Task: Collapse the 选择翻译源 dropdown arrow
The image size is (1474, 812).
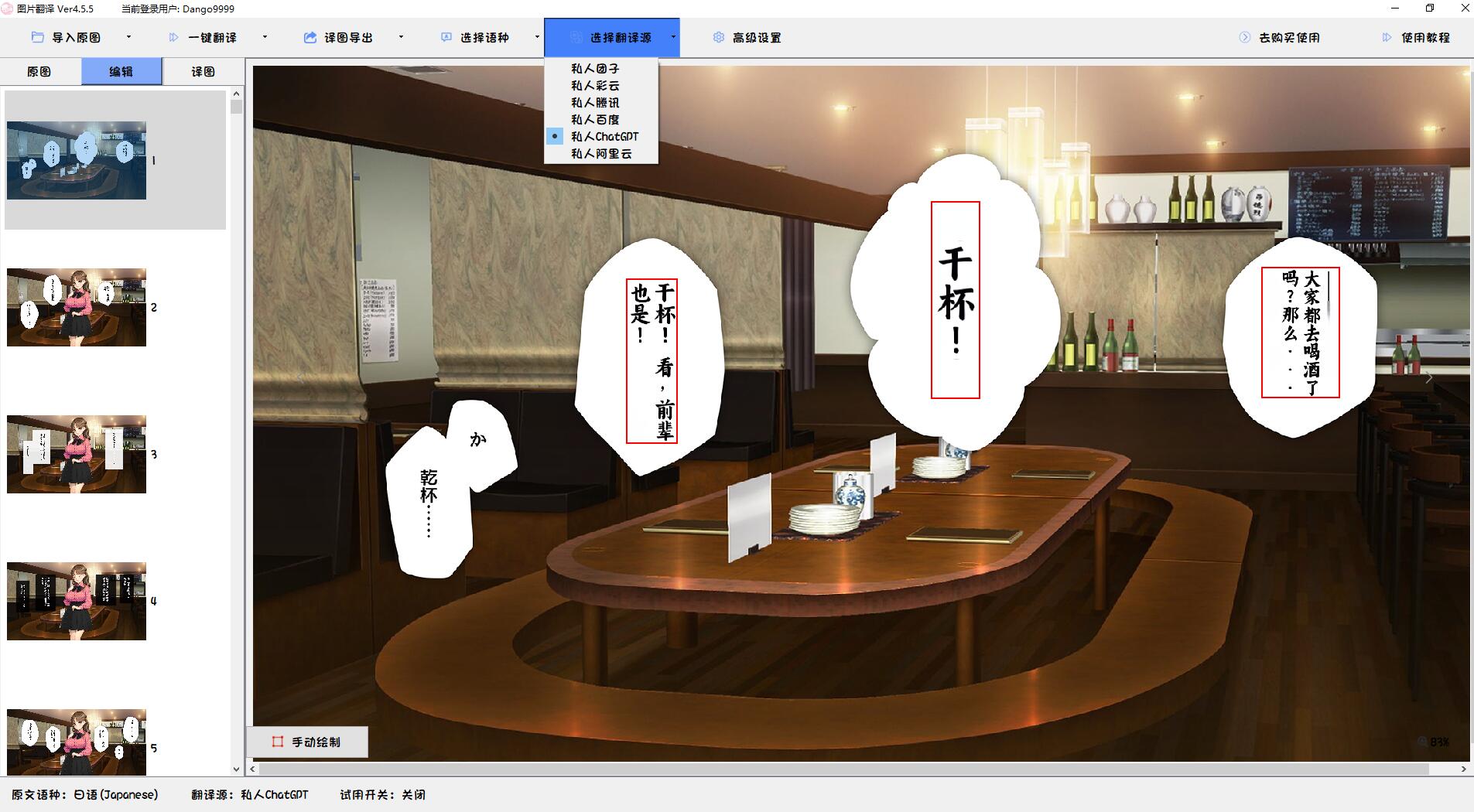Action: coord(673,37)
